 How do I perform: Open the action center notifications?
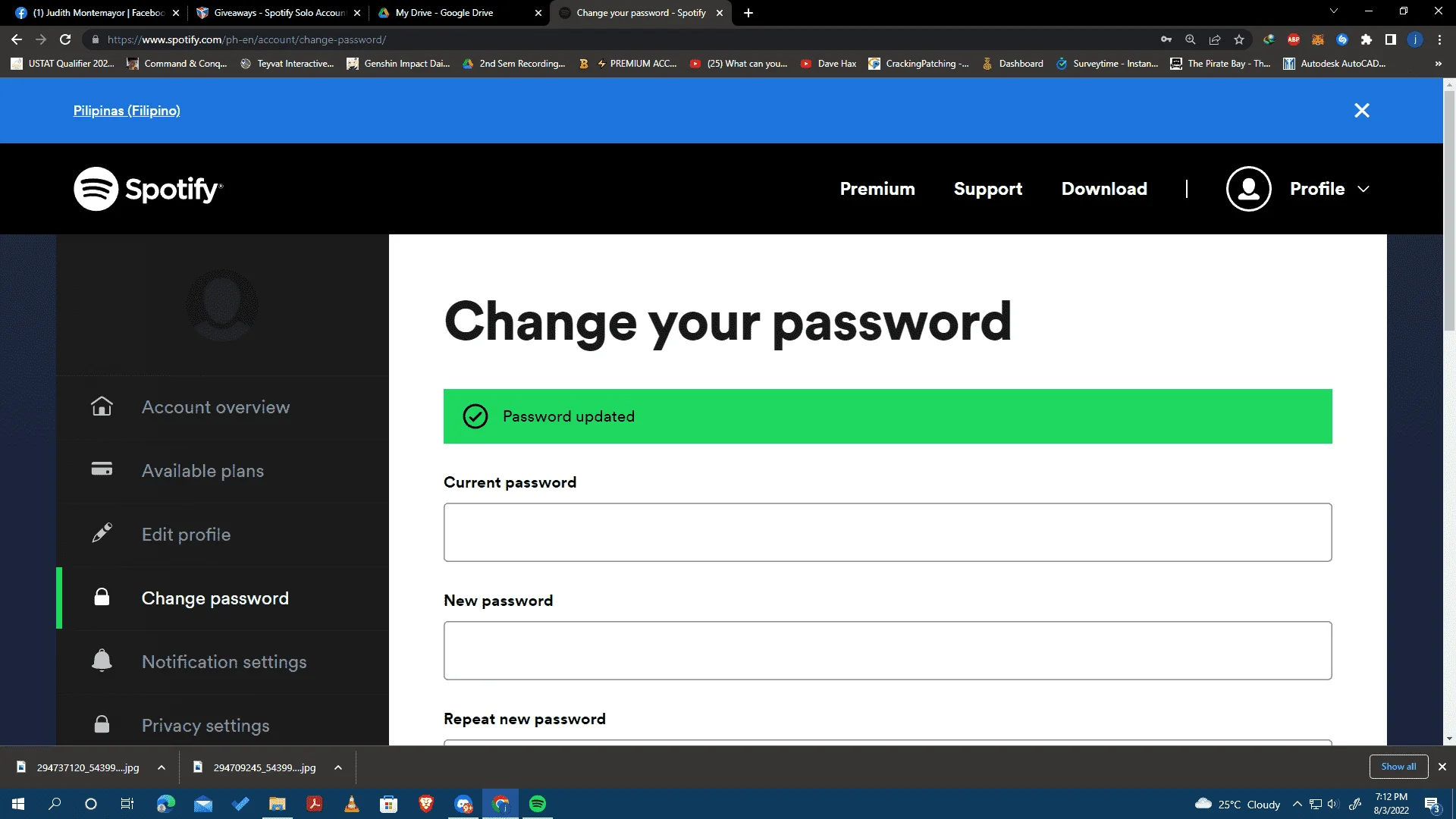click(x=1432, y=804)
